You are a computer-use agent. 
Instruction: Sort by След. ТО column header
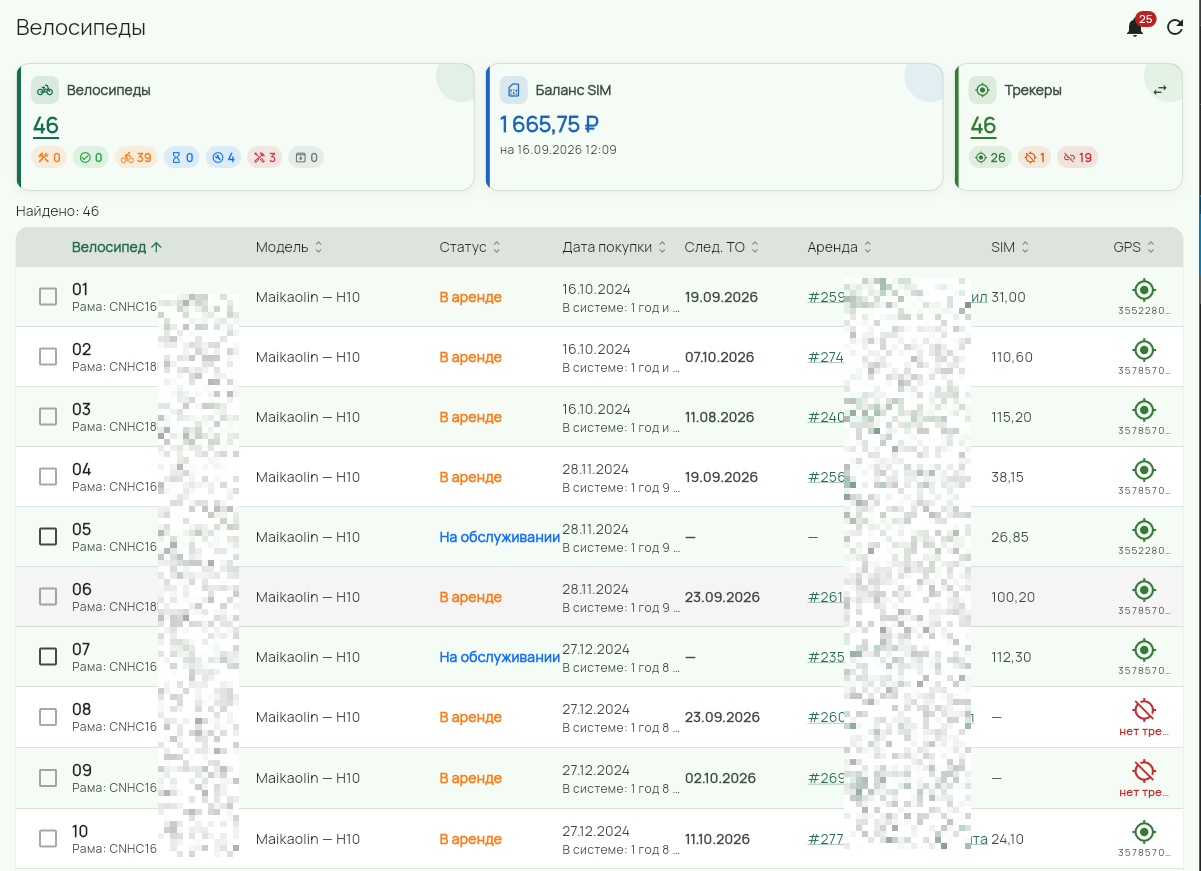coord(722,247)
